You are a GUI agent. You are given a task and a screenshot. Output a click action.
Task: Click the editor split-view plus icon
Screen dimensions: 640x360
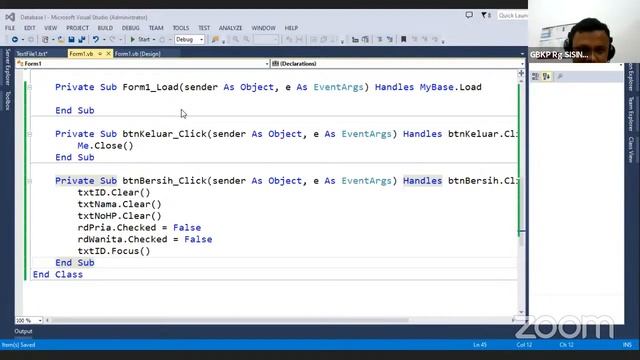point(521,73)
